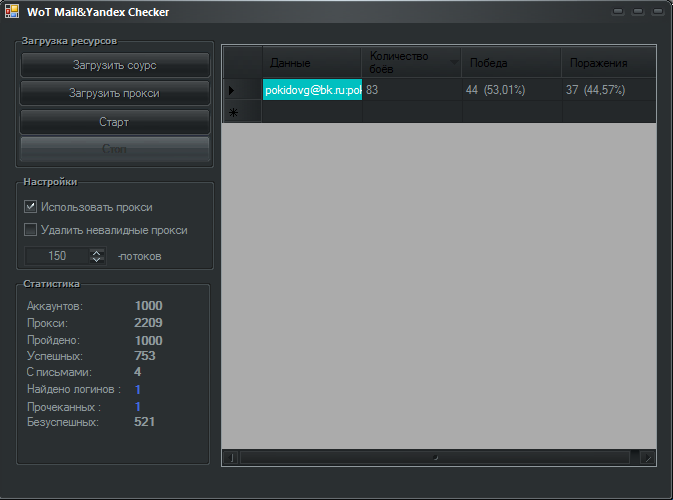Toggle the Использовать прокси checkbox
673x500 pixels.
click(x=30, y=206)
